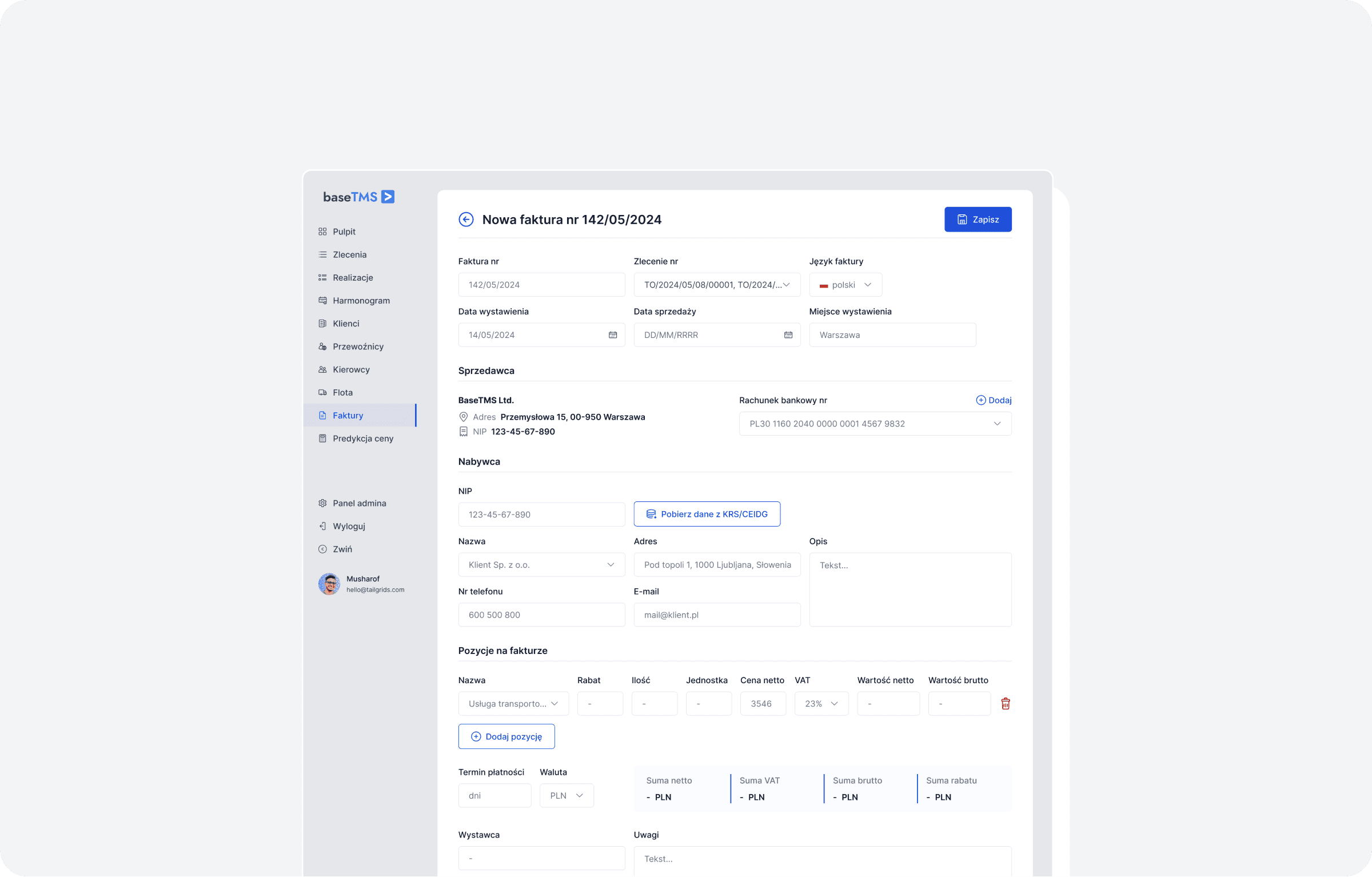
Task: Open Harmonogram in sidebar menu
Action: (361, 300)
